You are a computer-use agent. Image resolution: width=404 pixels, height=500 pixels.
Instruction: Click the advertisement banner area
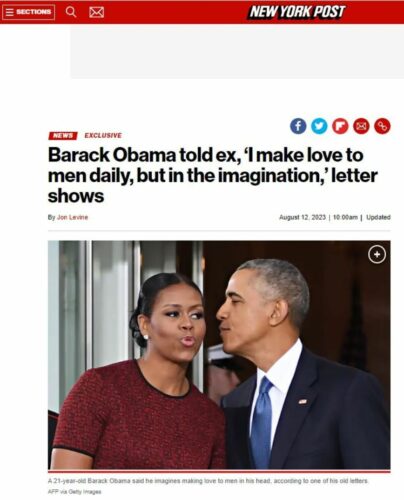237,52
